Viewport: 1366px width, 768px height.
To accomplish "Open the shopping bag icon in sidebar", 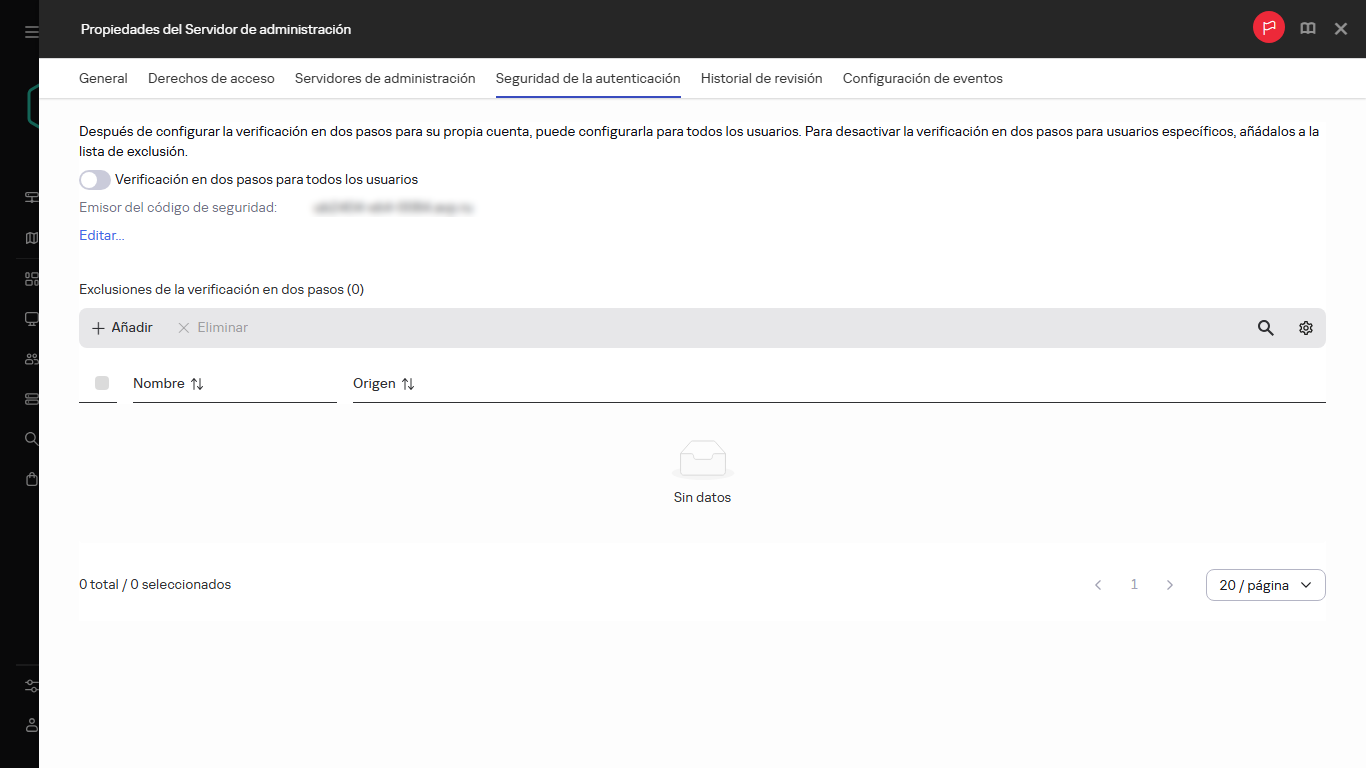I will click(32, 479).
